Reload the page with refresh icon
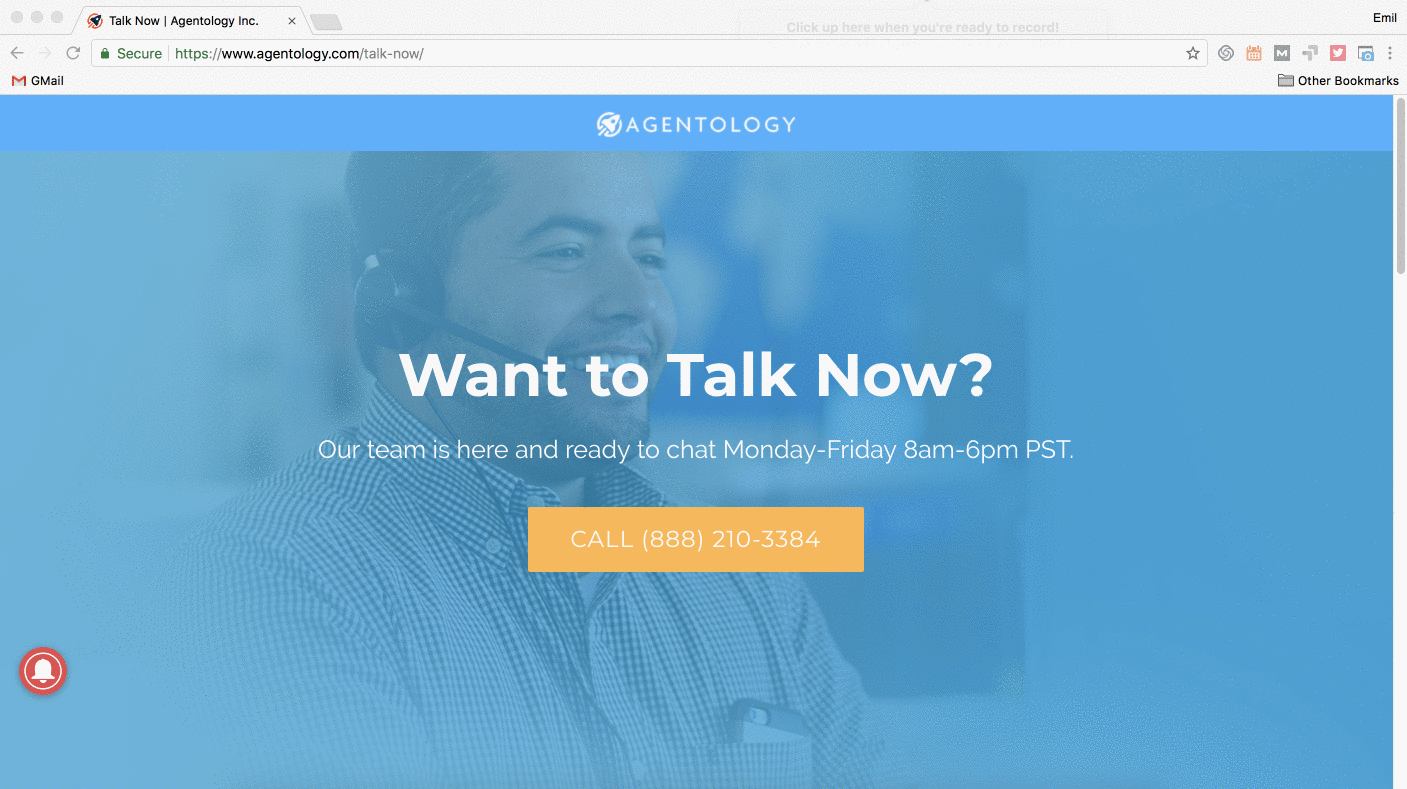1407x789 pixels. pos(73,54)
